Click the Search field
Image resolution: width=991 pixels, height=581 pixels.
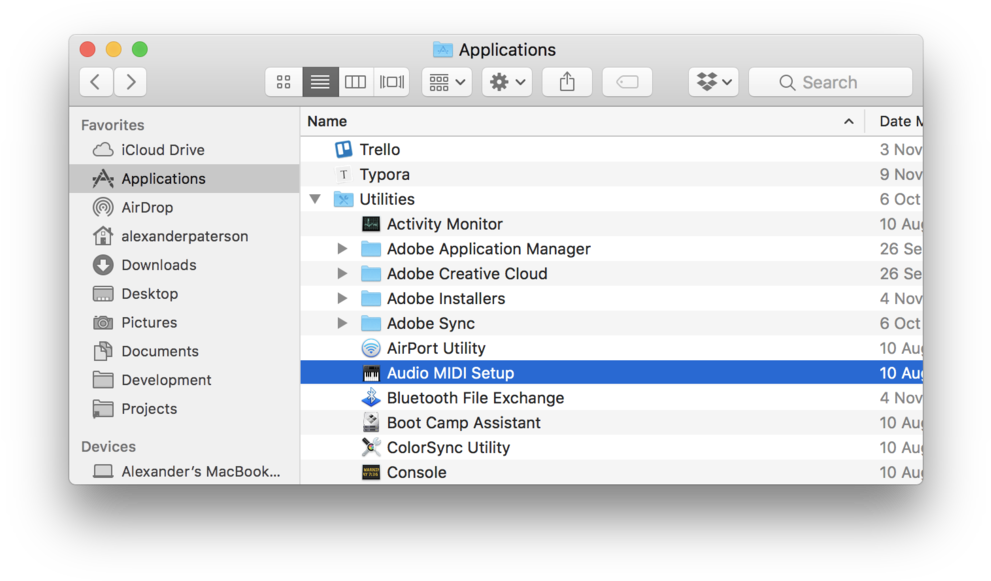click(x=830, y=82)
